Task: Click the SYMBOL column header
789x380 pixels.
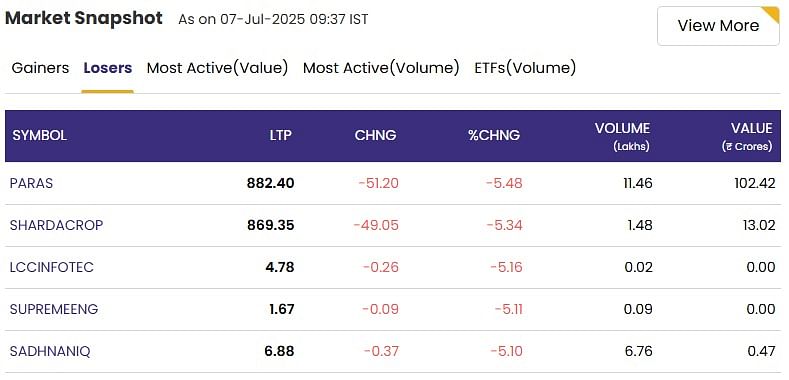Action: (x=40, y=135)
